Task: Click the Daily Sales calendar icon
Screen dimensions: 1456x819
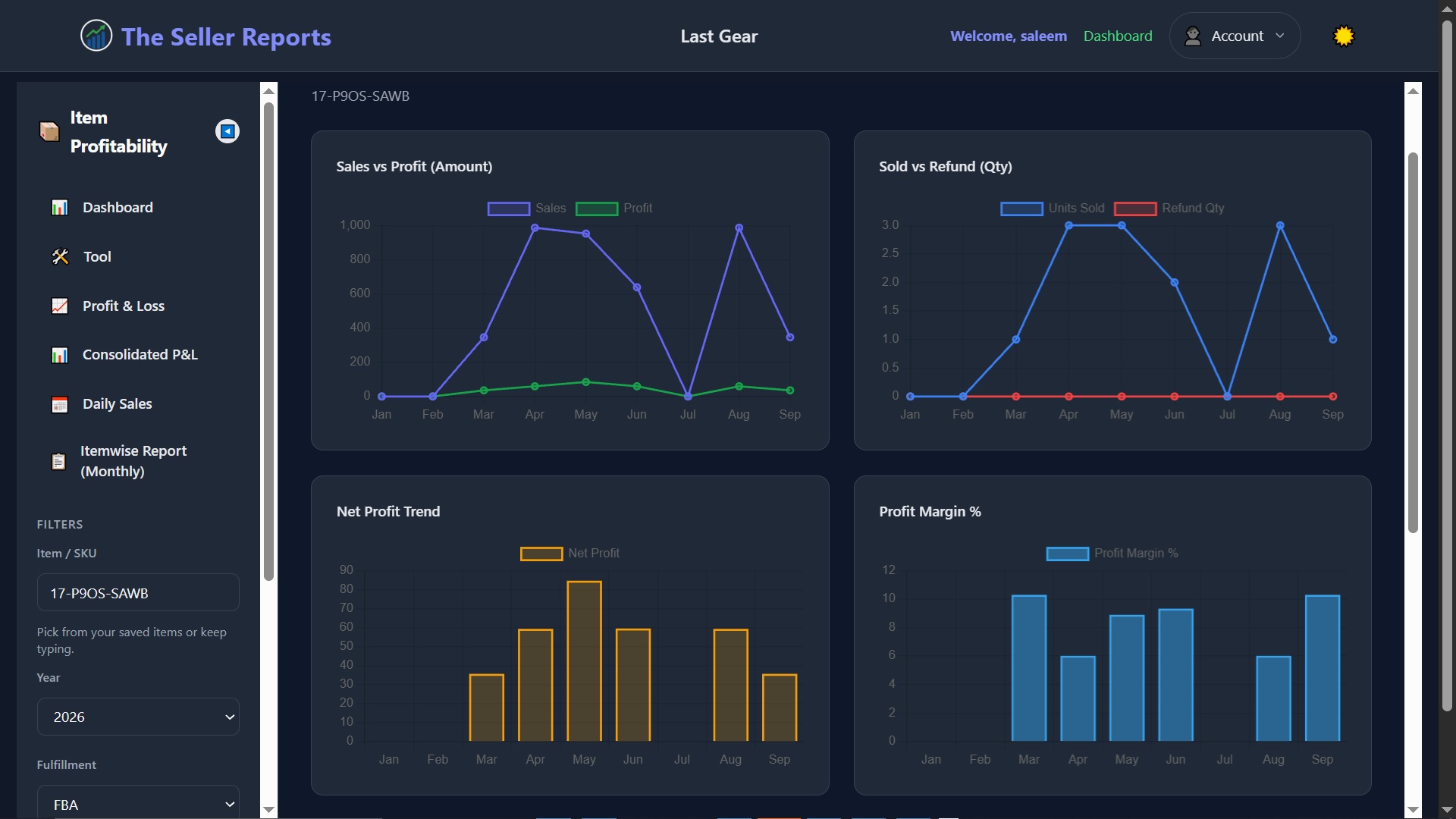Action: [59, 404]
